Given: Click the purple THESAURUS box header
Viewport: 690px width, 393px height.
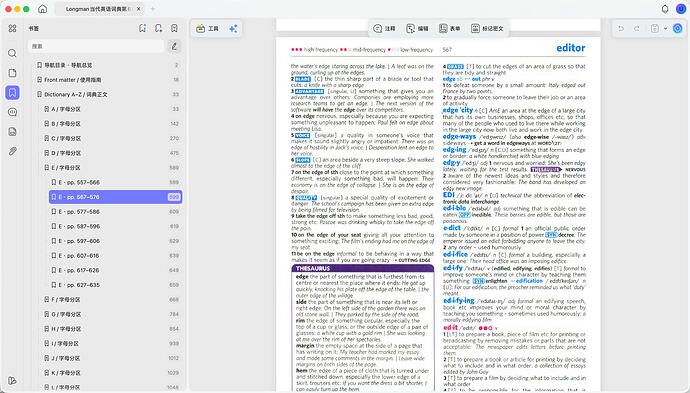Looking at the screenshot, I should (363, 268).
